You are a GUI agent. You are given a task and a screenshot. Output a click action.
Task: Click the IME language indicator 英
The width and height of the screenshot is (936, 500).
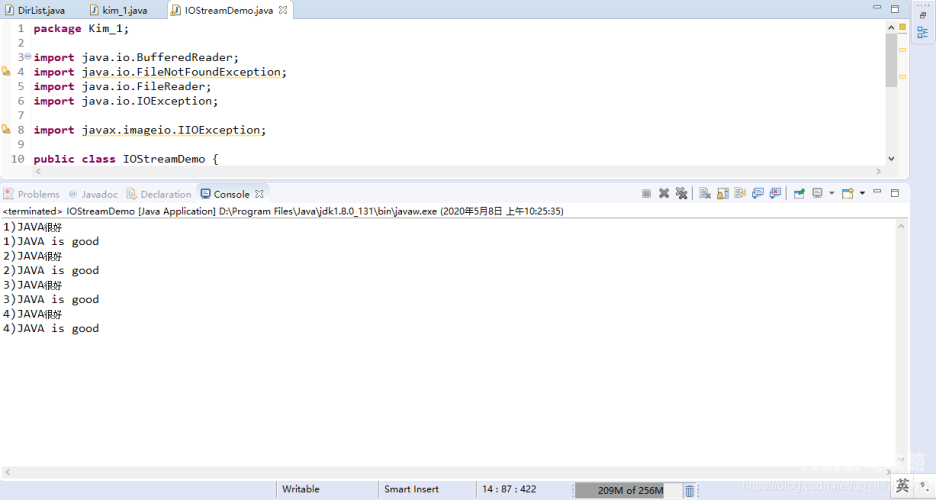click(x=903, y=486)
